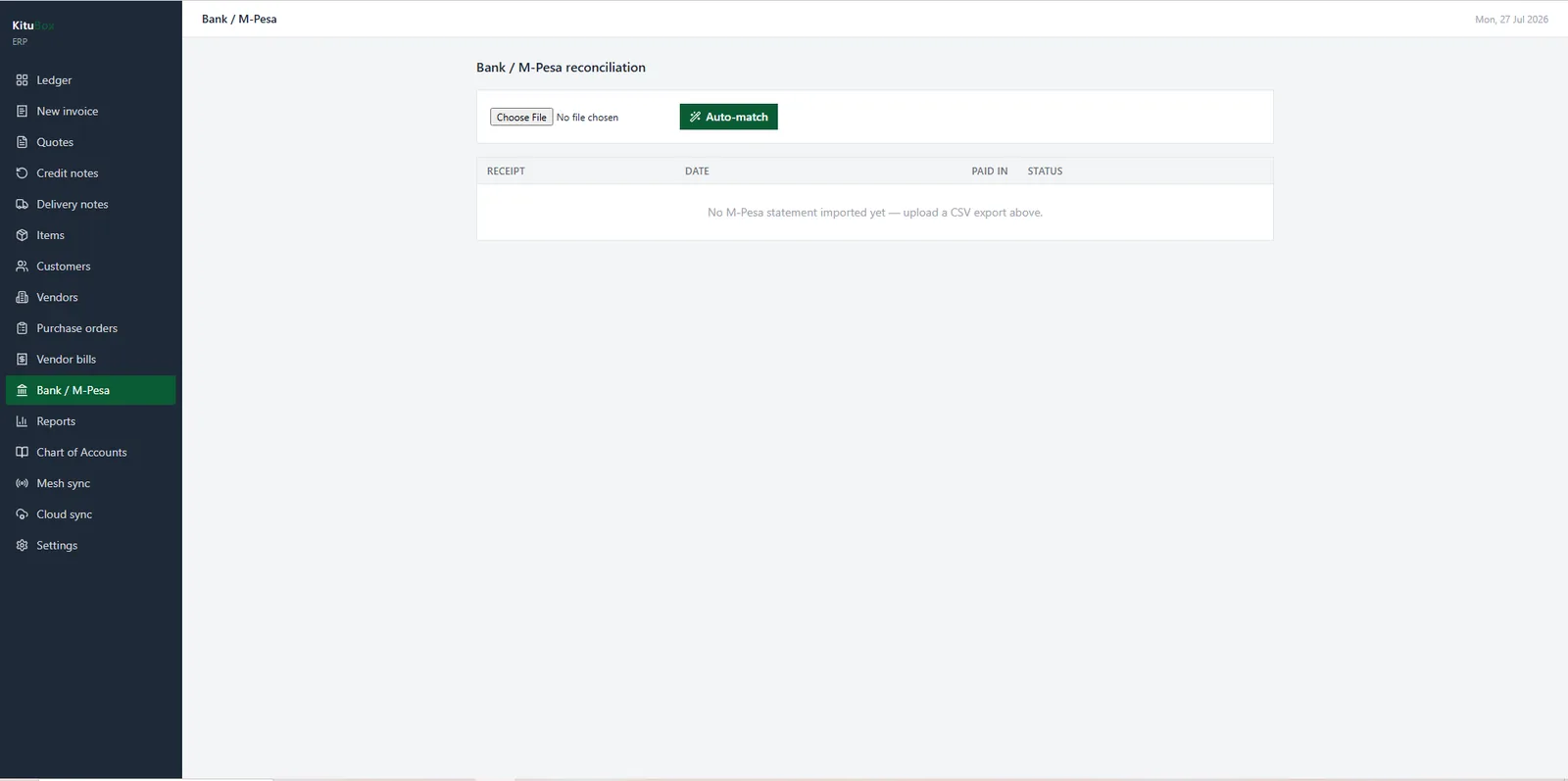1568x781 pixels.
Task: Click the Cloud sync icon
Action: (22, 514)
